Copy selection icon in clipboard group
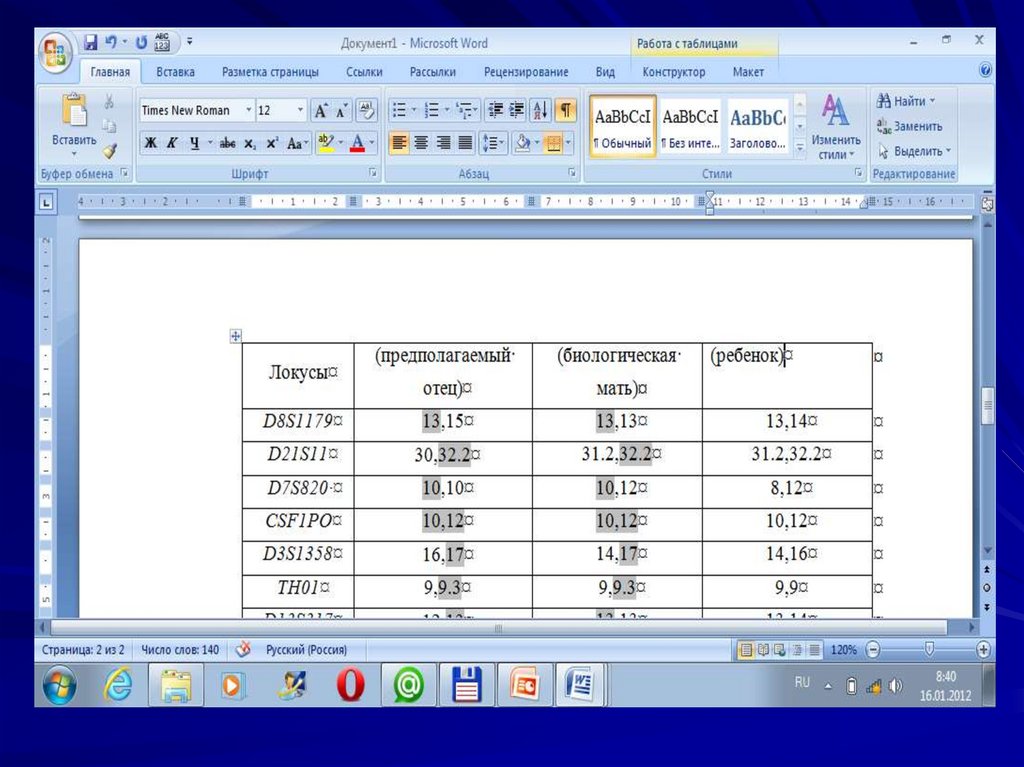1024x767 pixels. [x=109, y=125]
